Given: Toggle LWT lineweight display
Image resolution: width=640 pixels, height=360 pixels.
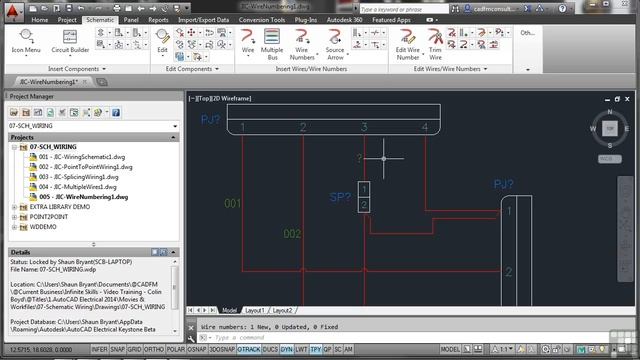Looking at the screenshot, I should [x=301, y=349].
